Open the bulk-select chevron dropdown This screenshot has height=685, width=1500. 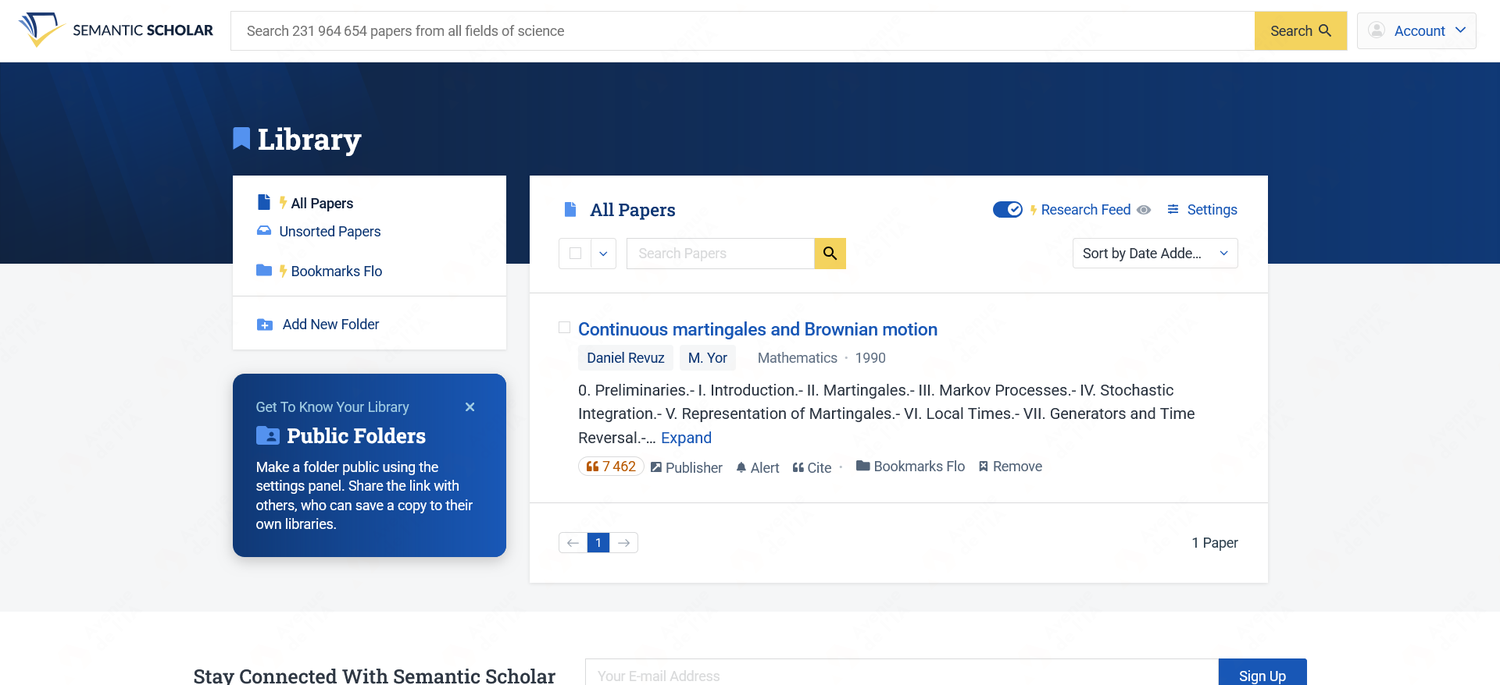click(x=603, y=254)
